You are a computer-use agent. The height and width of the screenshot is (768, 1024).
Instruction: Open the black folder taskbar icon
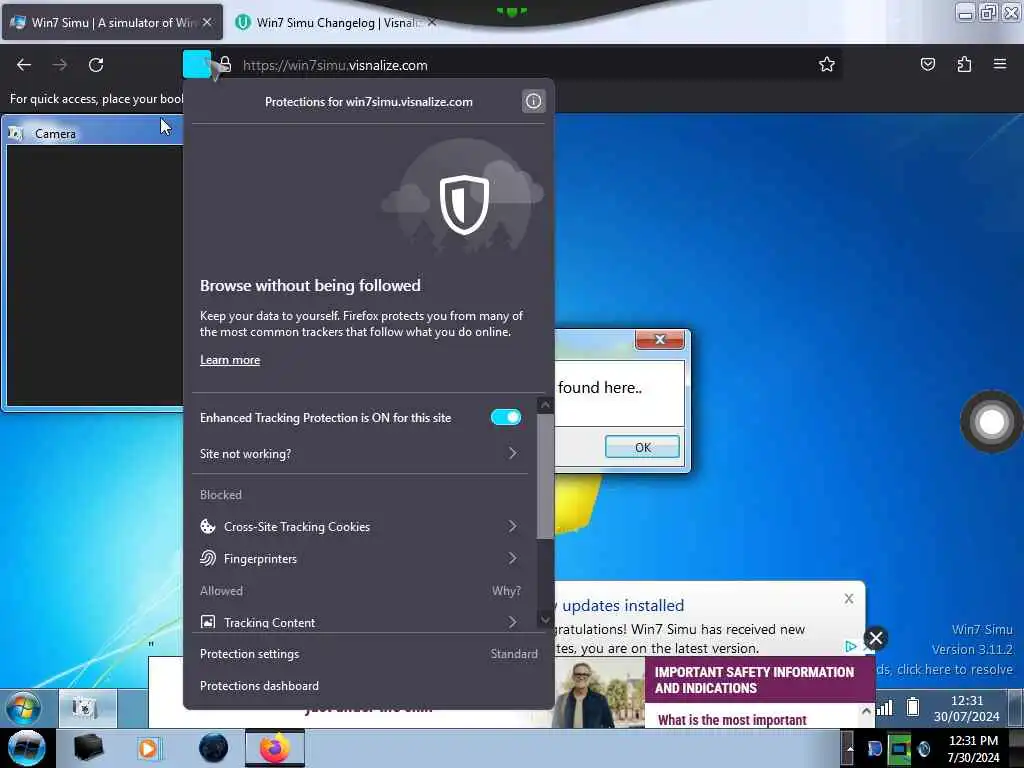[88, 748]
